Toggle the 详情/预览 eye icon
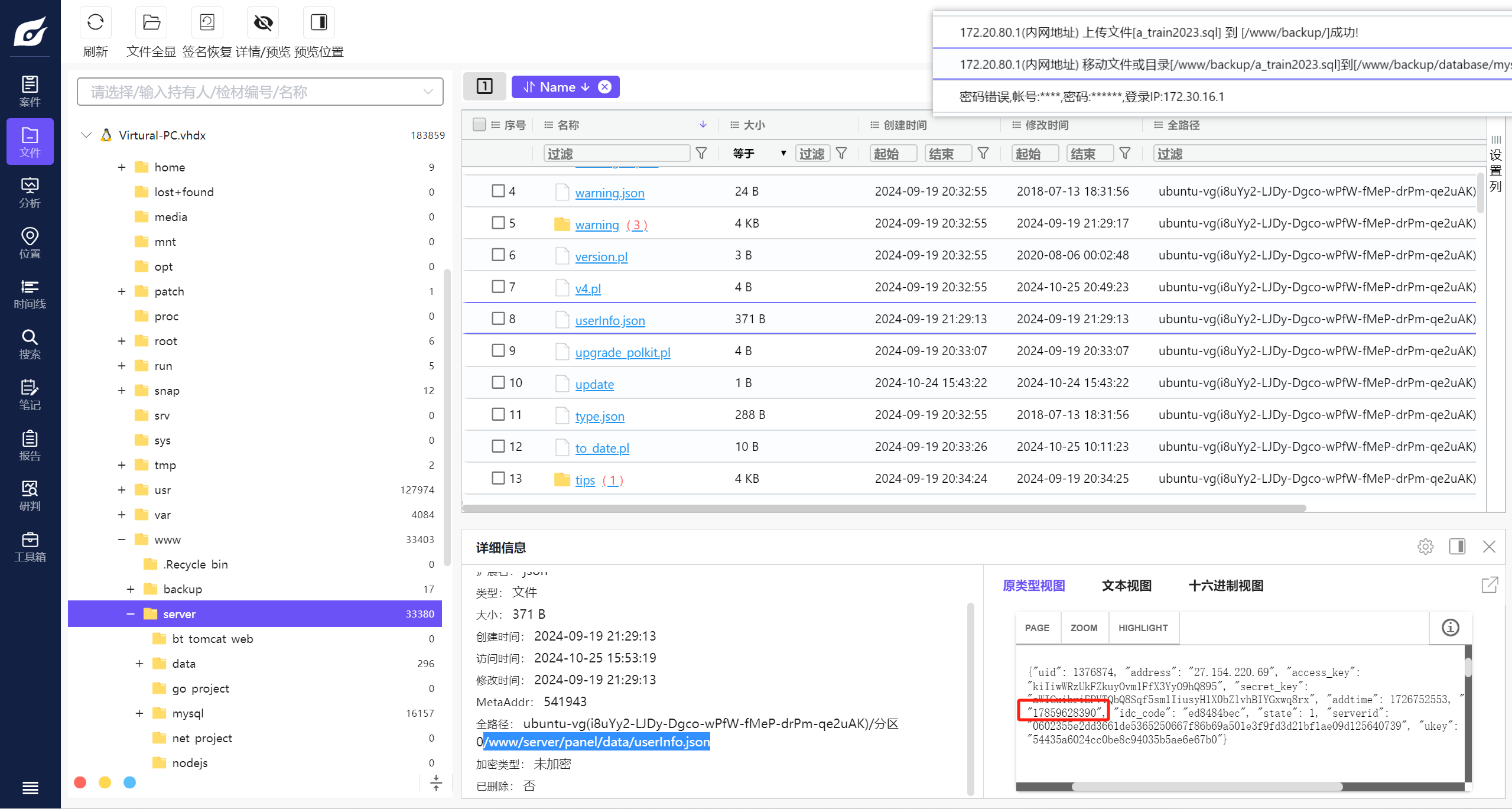This screenshot has height=809, width=1512. point(263,23)
